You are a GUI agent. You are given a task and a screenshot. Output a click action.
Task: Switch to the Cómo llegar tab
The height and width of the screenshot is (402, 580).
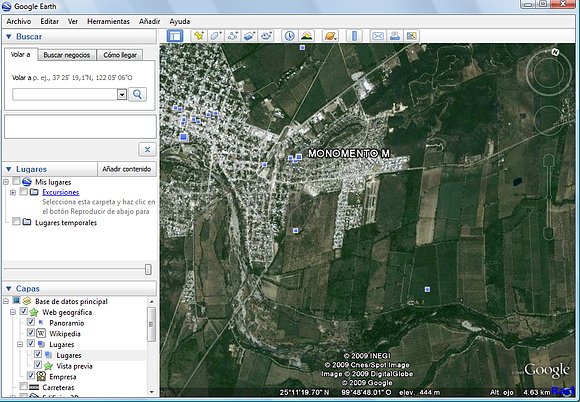coord(120,55)
